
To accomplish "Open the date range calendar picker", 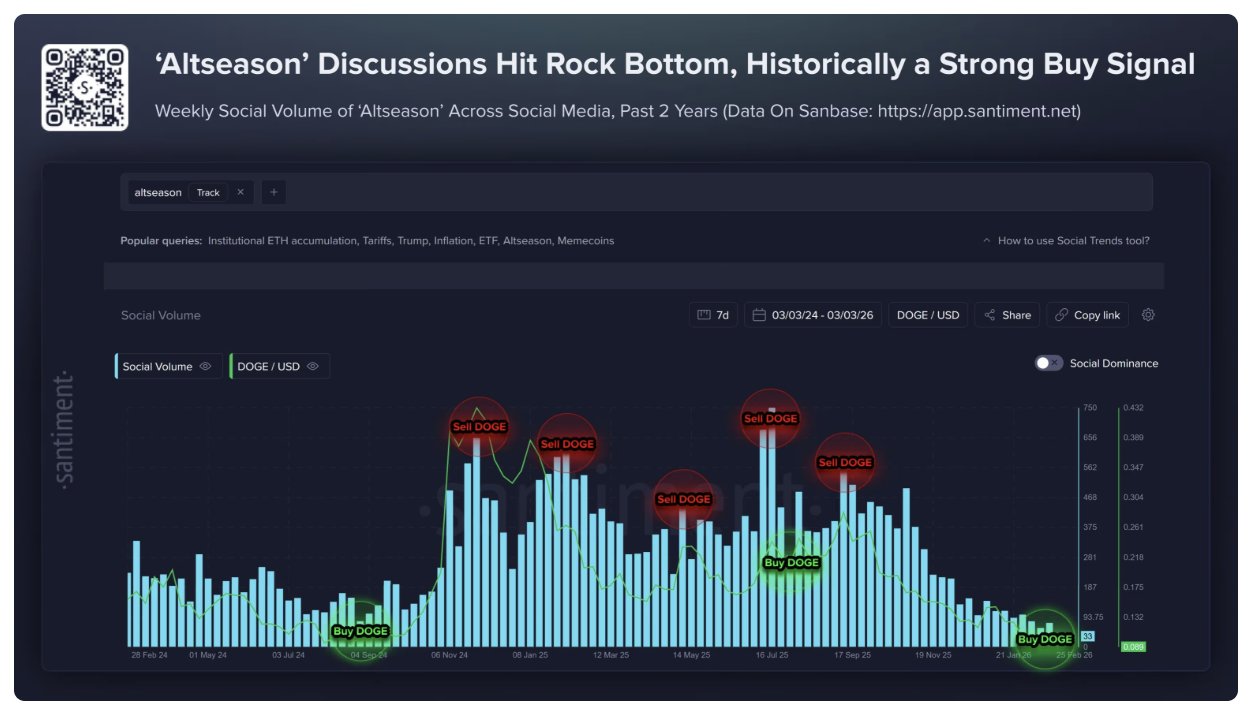I will pyautogui.click(x=812, y=315).
